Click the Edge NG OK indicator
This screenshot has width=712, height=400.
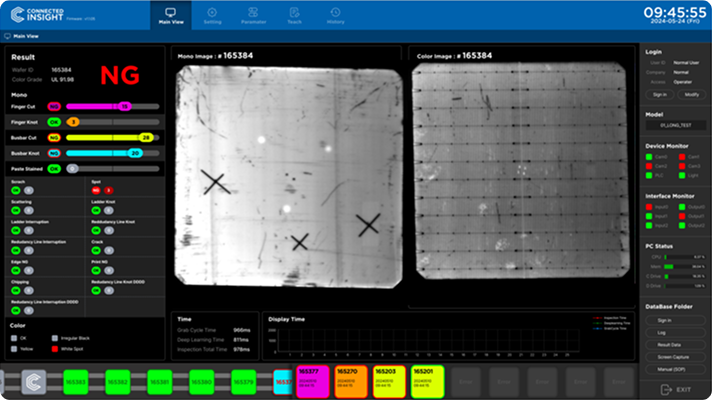point(16,270)
